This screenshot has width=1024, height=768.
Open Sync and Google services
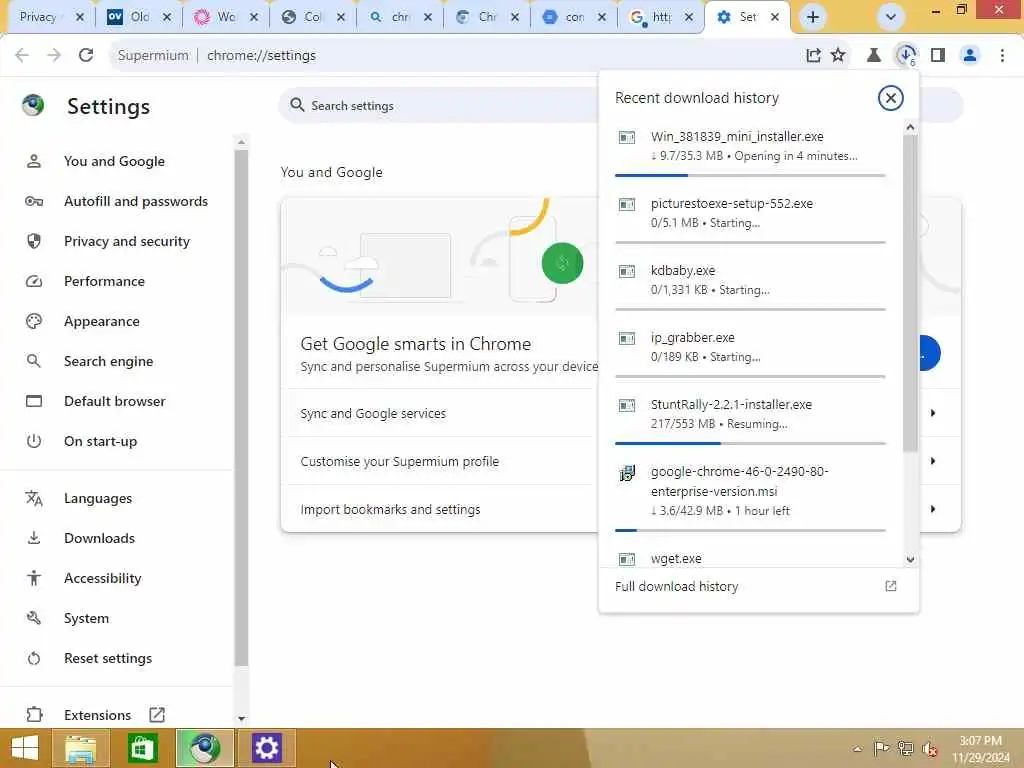[373, 413]
